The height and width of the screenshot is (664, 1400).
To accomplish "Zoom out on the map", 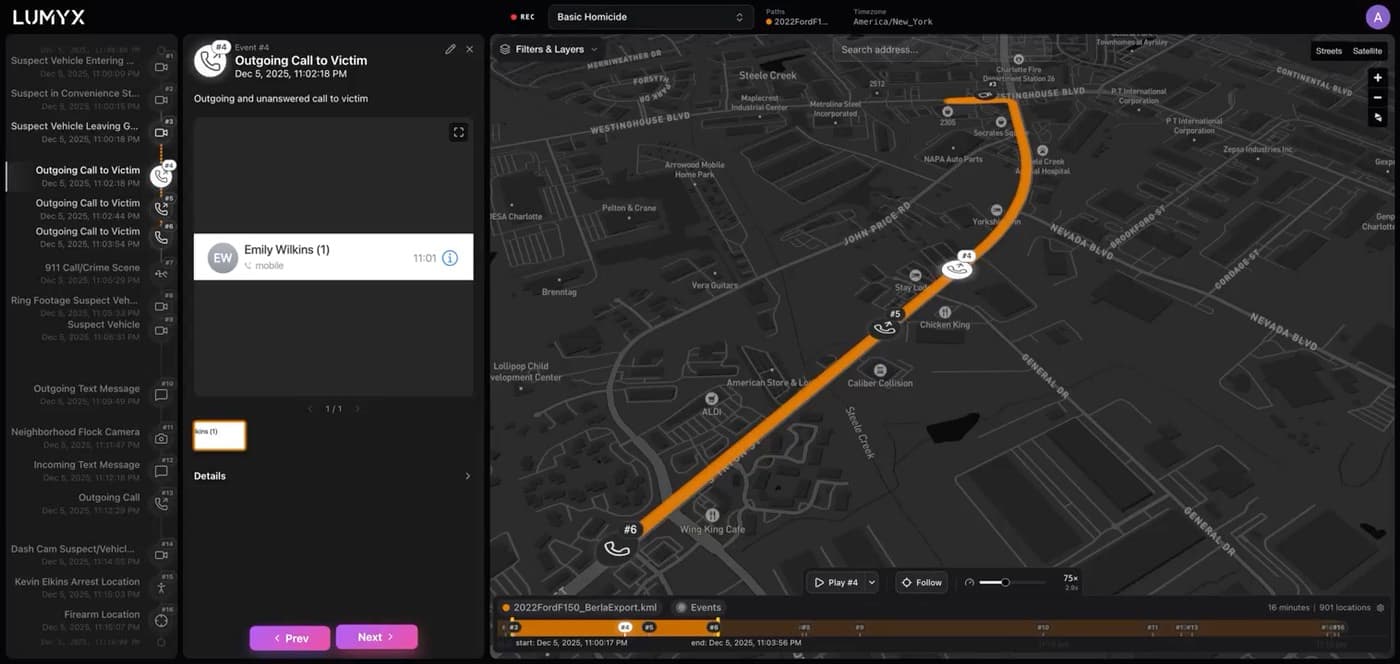I will pyautogui.click(x=1378, y=97).
